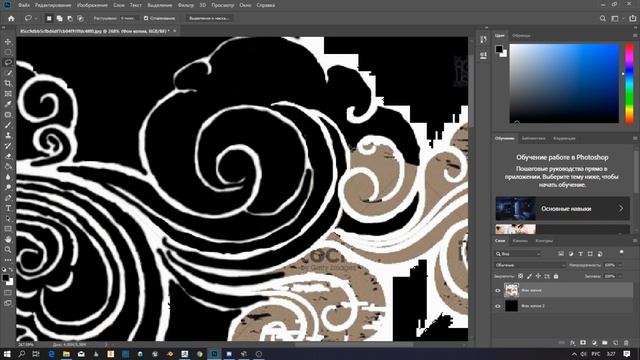Open the search magnifier in top right

[x=602, y=18]
